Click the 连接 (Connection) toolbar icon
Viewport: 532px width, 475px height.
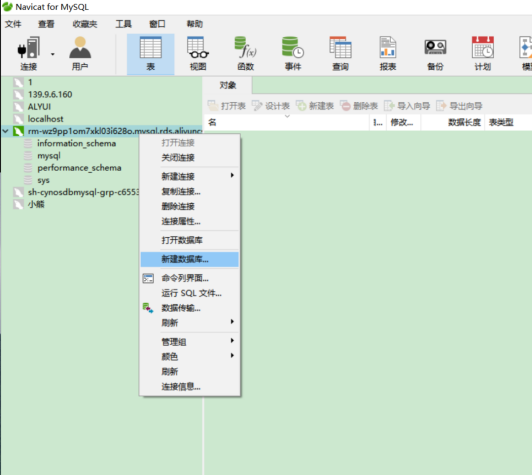[28, 54]
